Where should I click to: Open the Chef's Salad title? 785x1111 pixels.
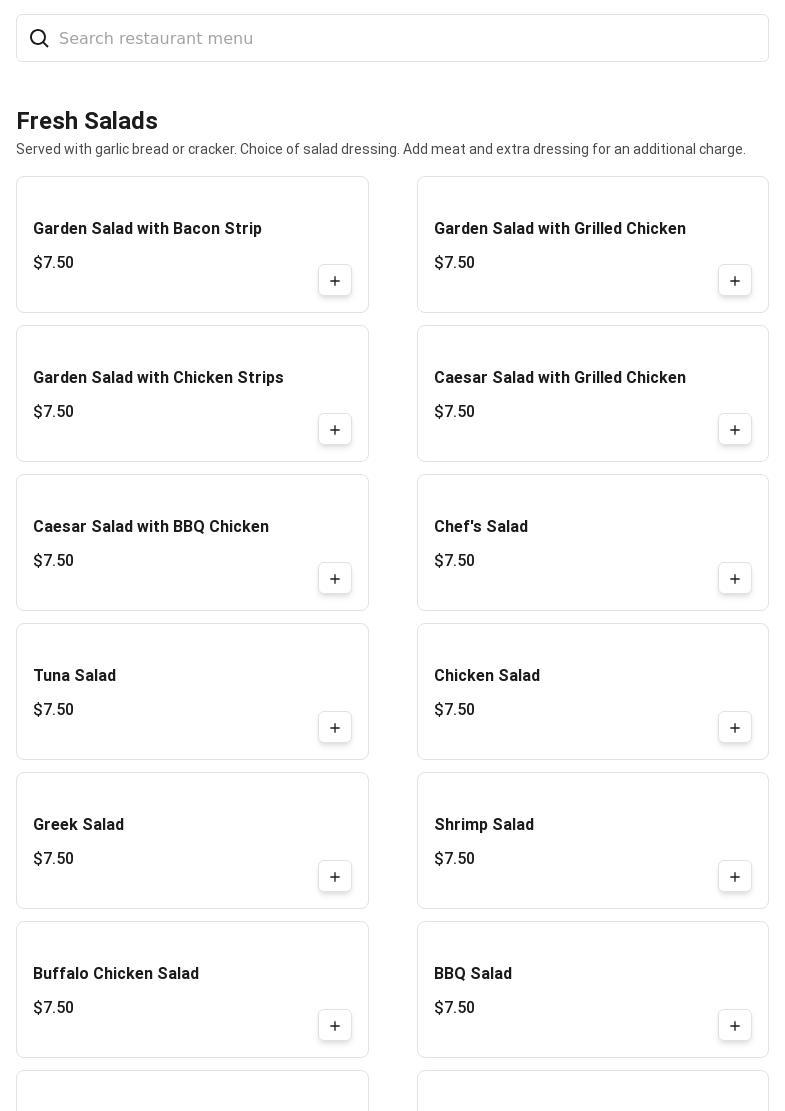point(481,527)
